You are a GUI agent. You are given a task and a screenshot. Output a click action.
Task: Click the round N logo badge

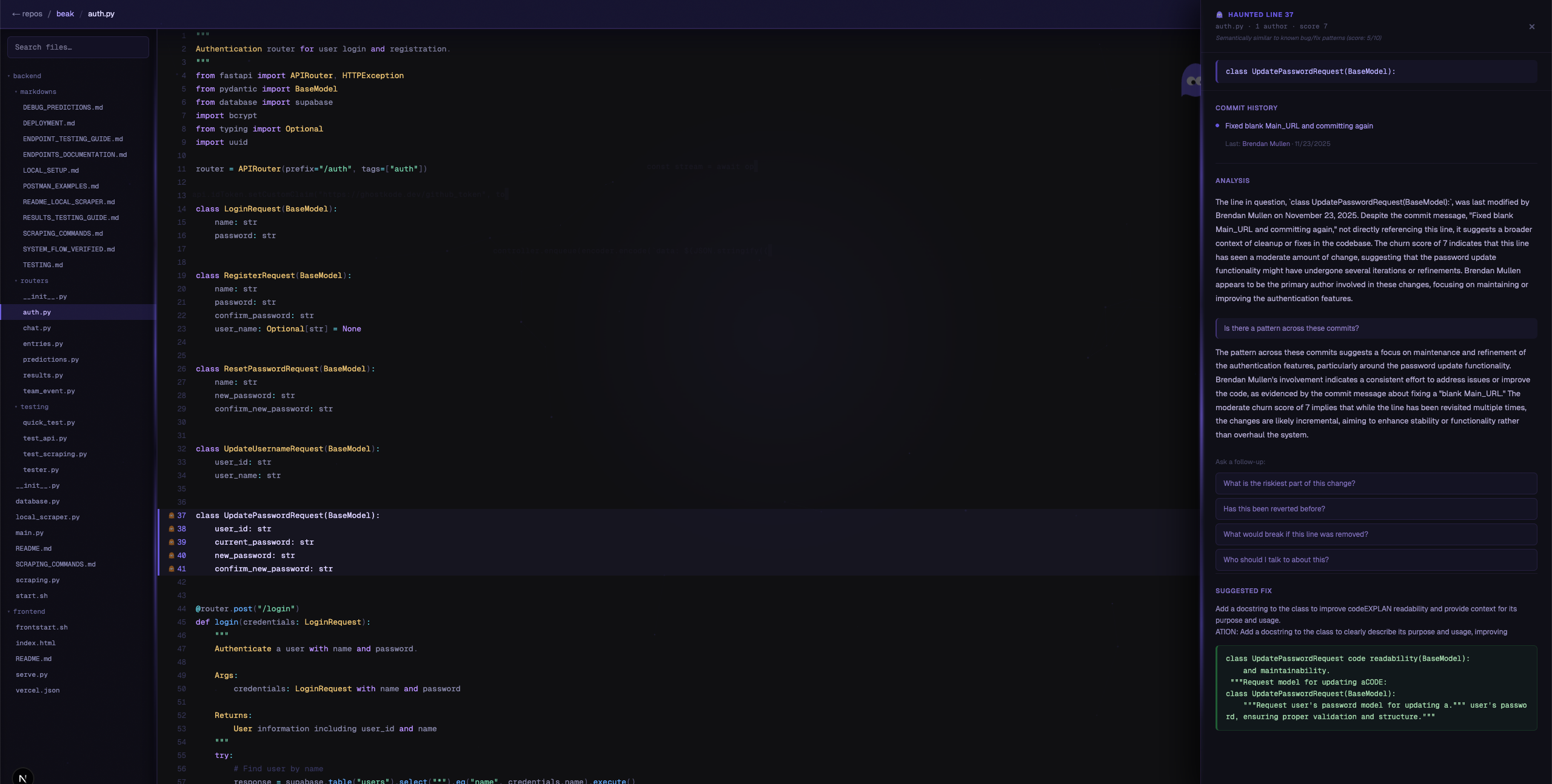point(22,777)
